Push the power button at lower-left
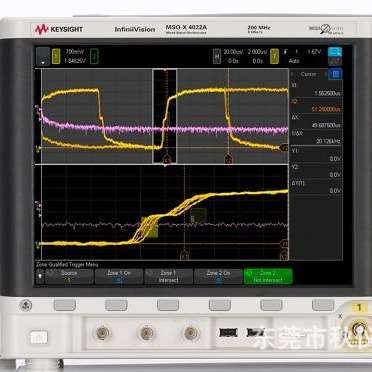The image size is (372, 372). [38, 337]
